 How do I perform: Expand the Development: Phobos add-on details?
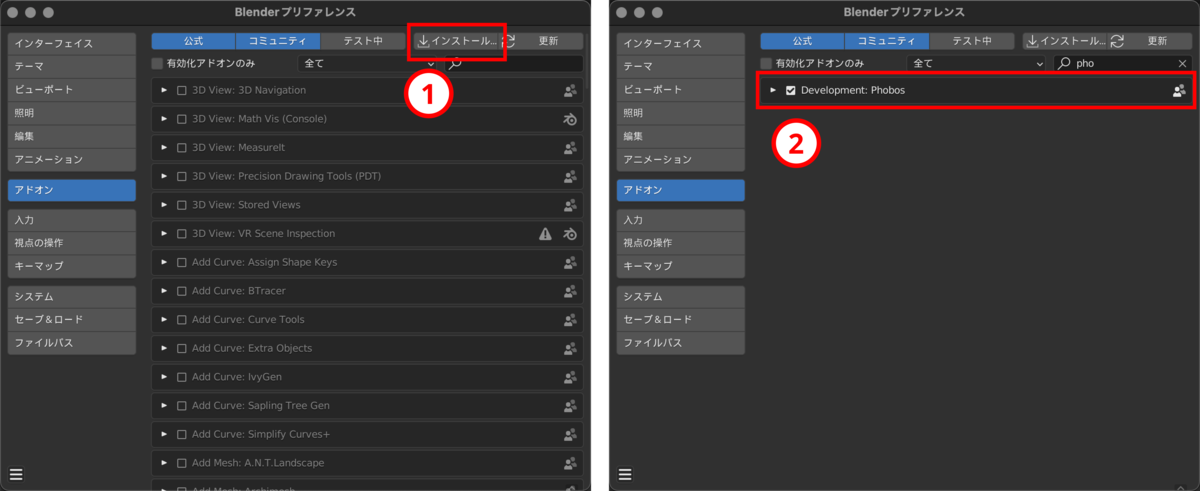click(773, 90)
